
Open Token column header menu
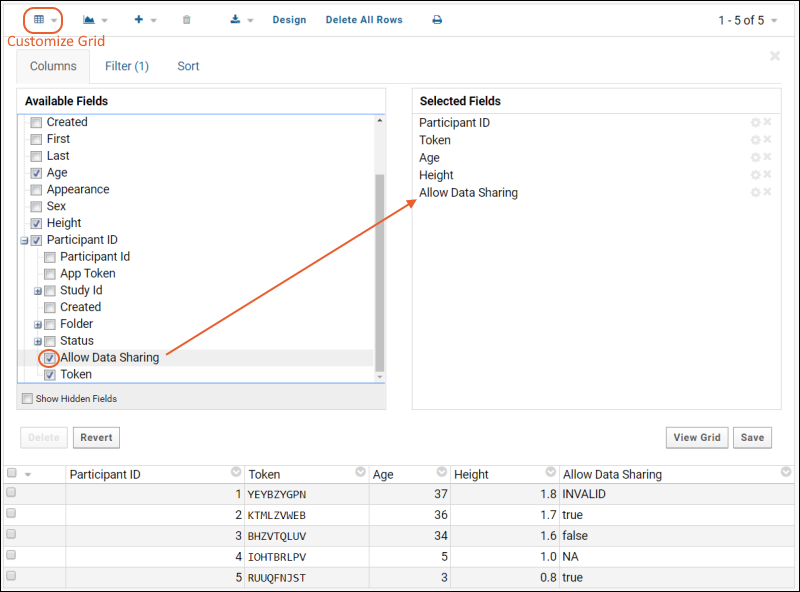coord(360,472)
